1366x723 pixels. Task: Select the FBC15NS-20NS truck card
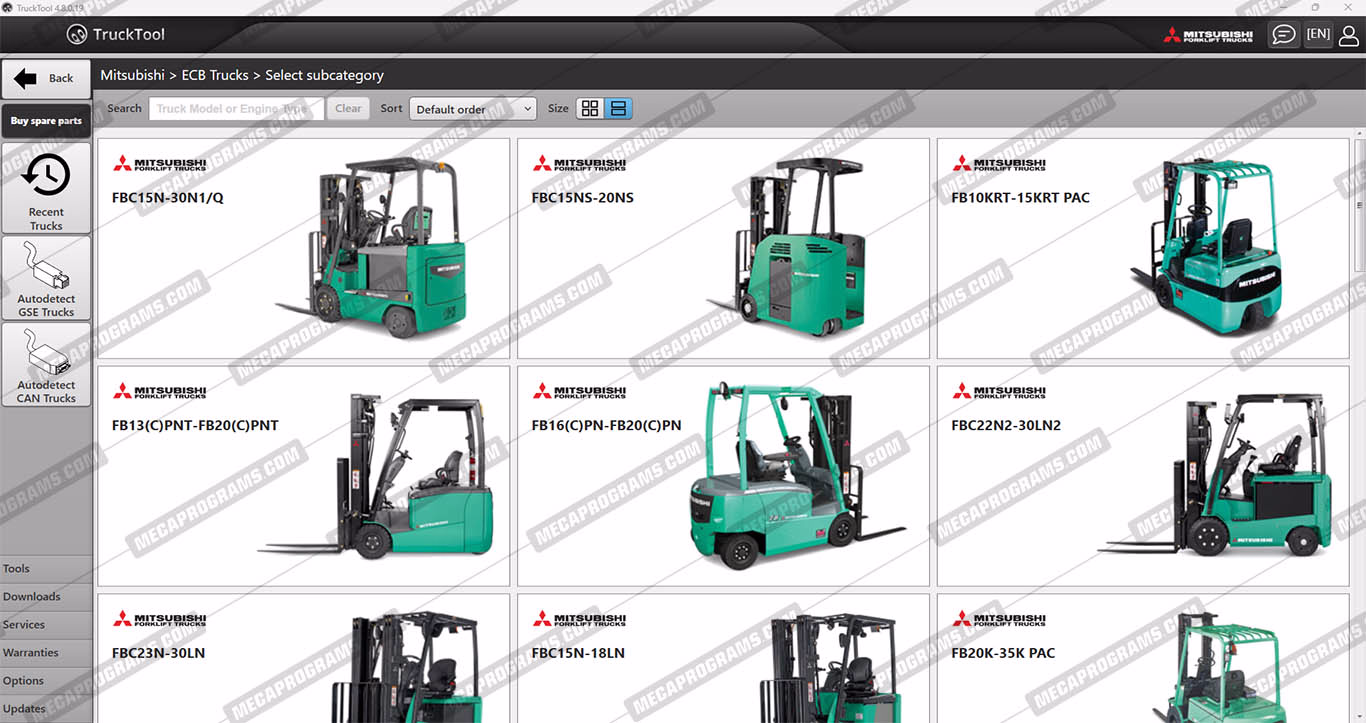click(723, 248)
